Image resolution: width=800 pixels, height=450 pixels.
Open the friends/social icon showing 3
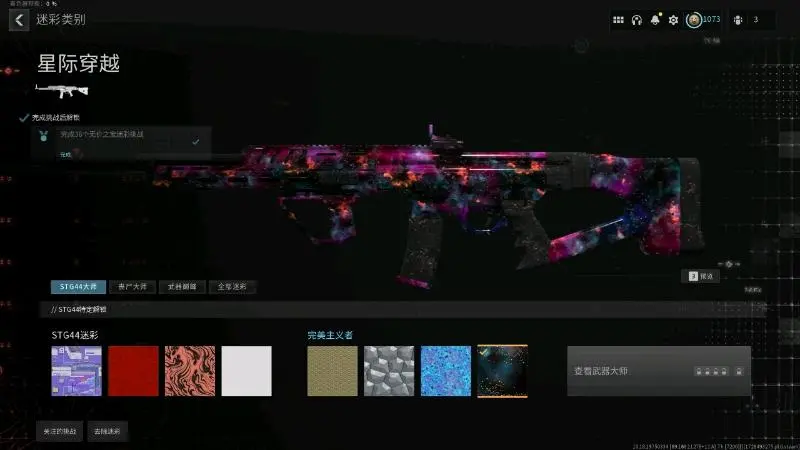740,20
